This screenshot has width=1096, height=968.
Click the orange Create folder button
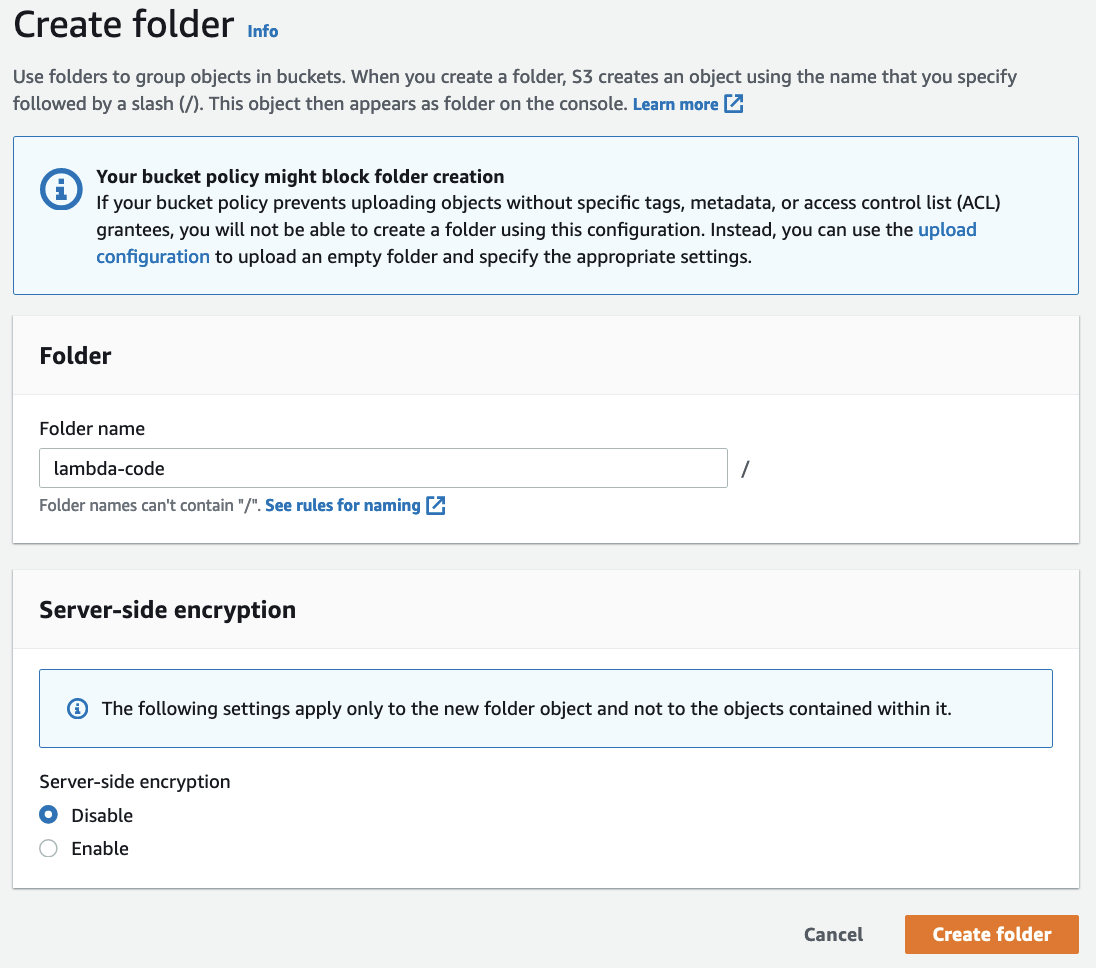tap(991, 934)
